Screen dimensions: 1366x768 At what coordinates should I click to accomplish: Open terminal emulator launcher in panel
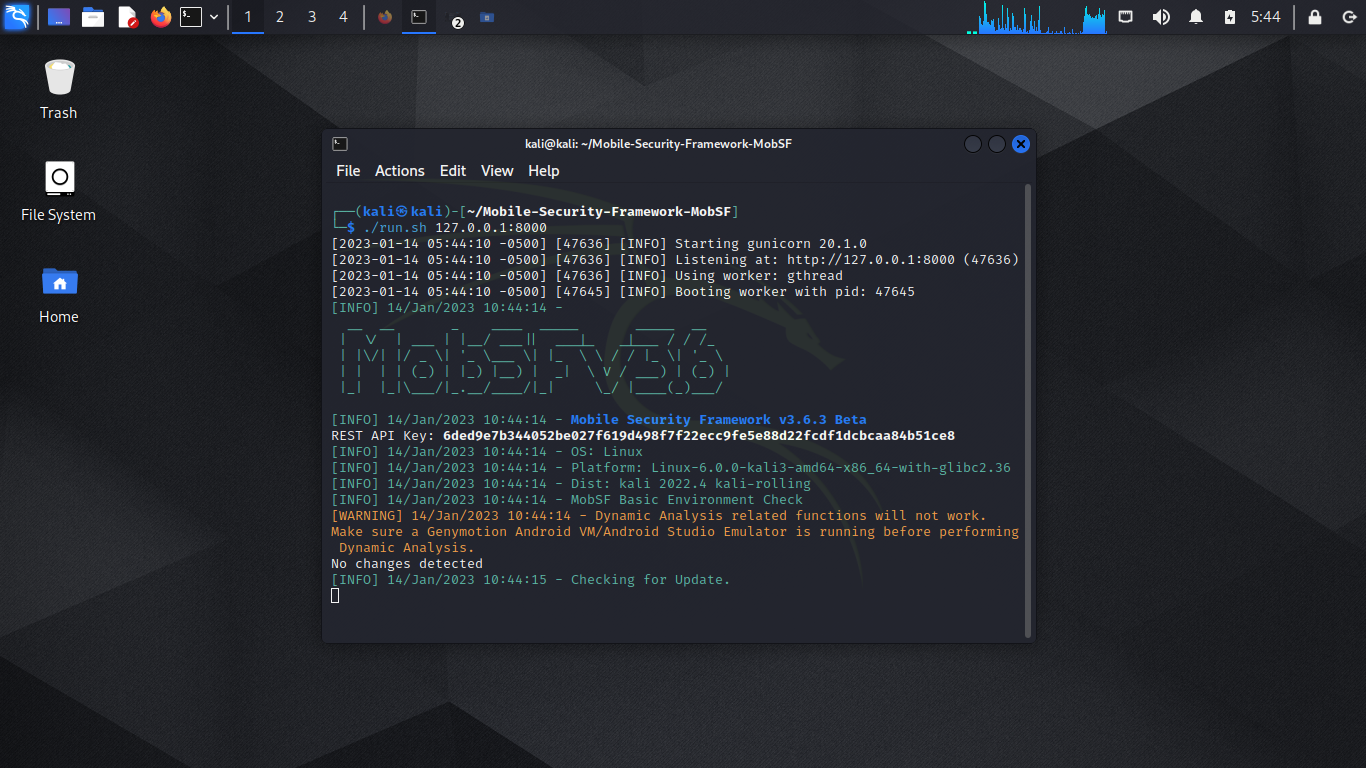pos(191,17)
